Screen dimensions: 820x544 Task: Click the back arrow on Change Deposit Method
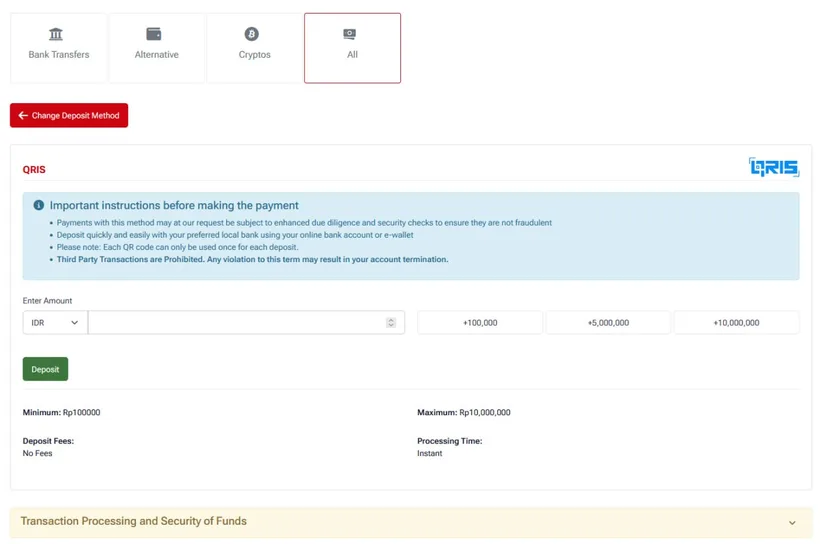tap(23, 115)
